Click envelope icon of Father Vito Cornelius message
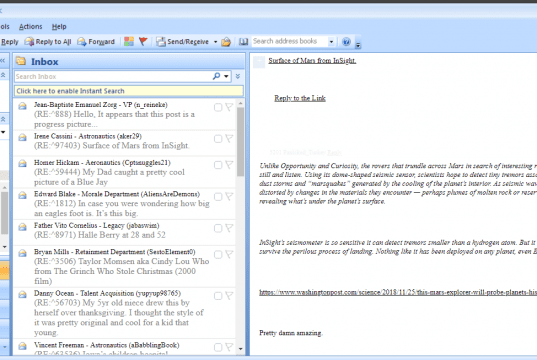The height and width of the screenshot is (360, 537). point(23,227)
